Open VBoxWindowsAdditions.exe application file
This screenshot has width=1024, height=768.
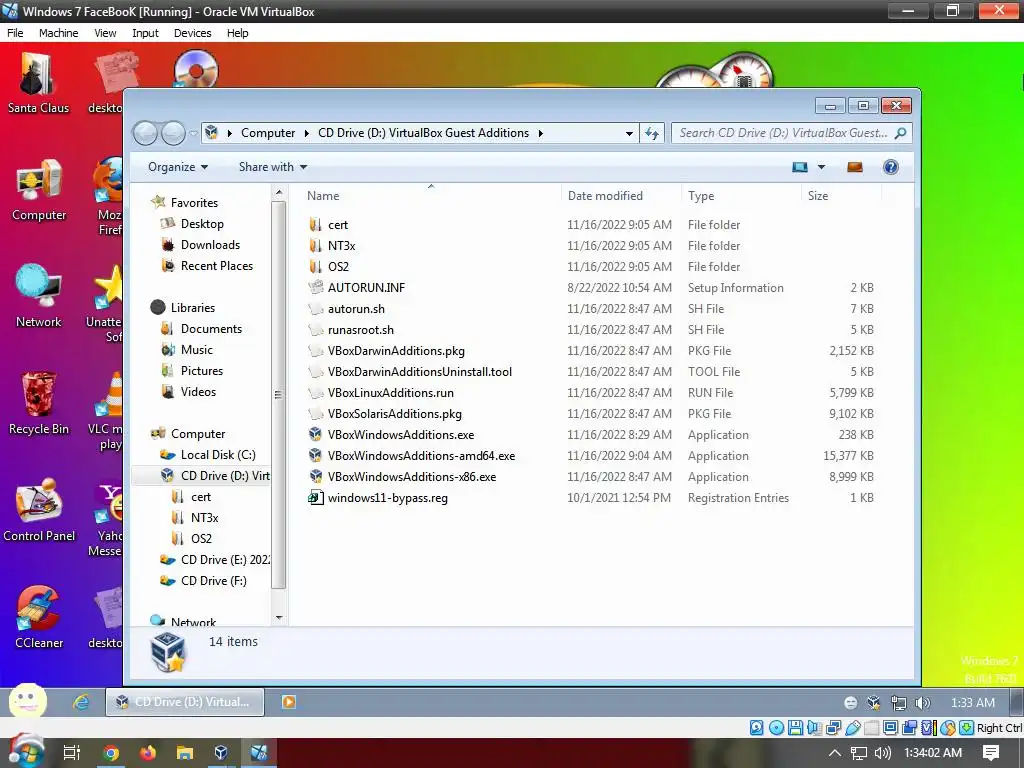point(400,435)
